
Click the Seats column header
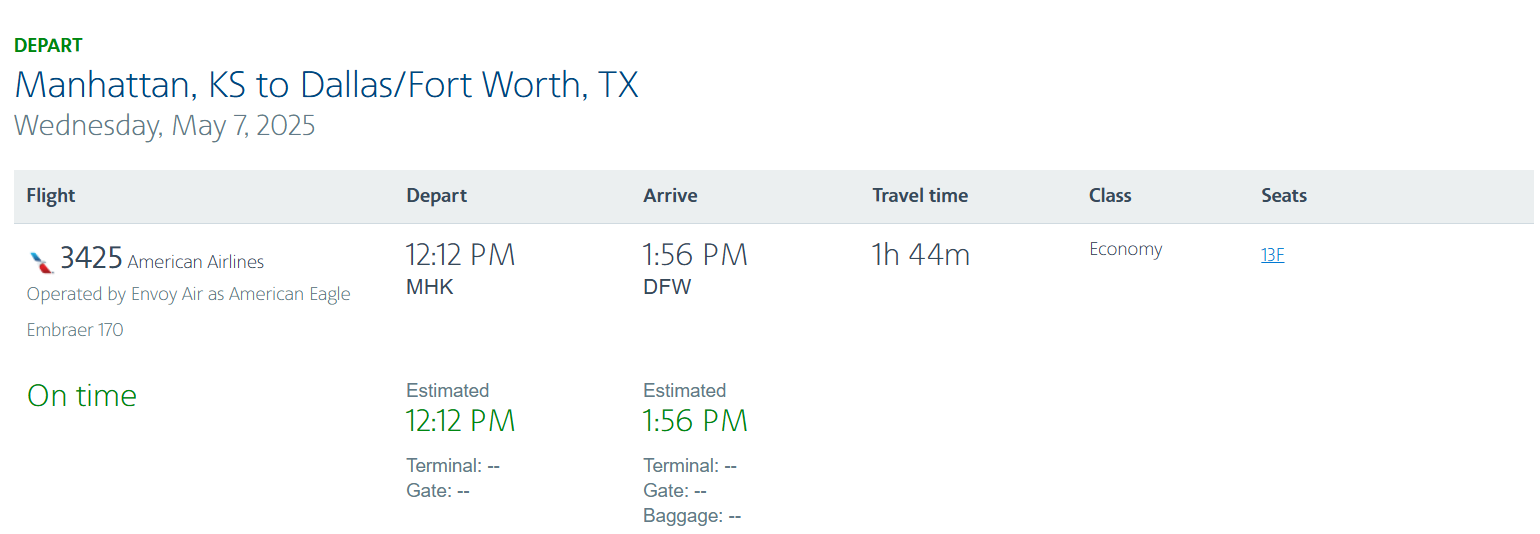click(1283, 196)
